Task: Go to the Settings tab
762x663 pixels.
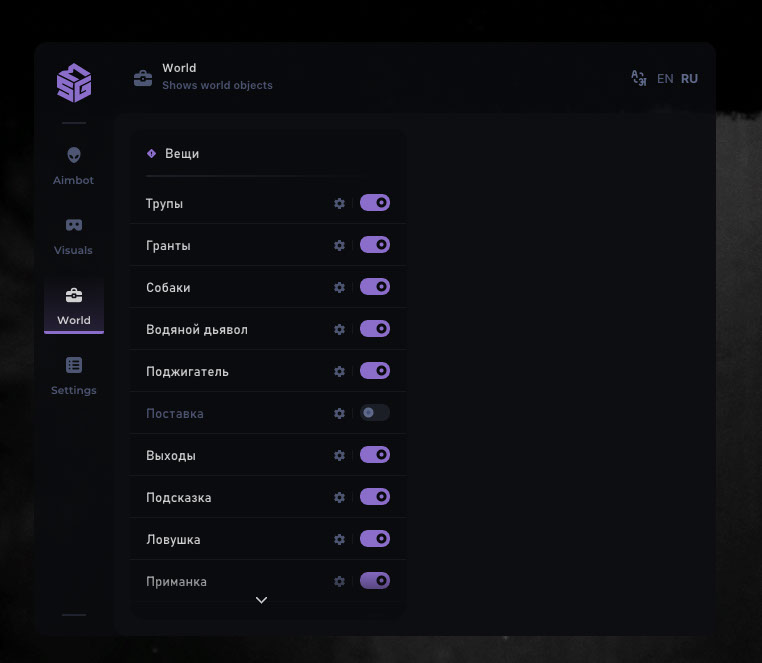Action: tap(74, 376)
